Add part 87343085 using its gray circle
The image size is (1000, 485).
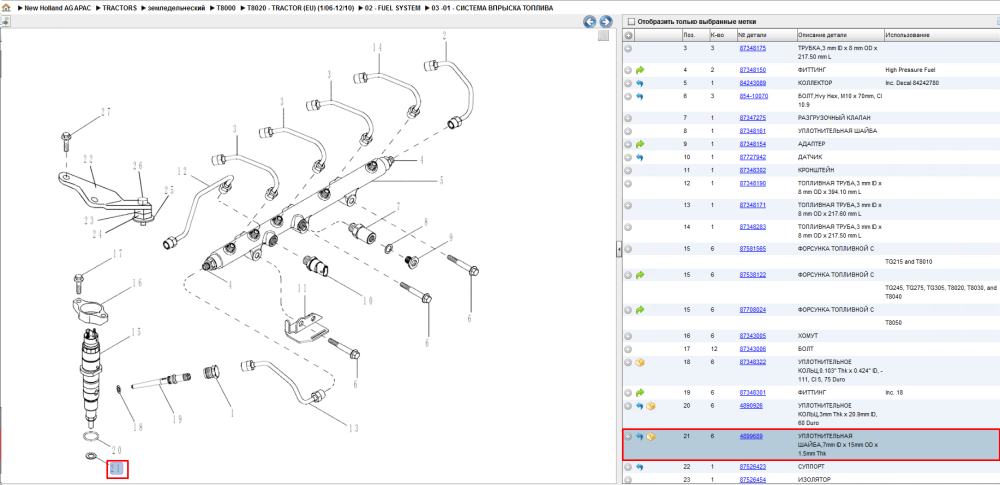(628, 336)
